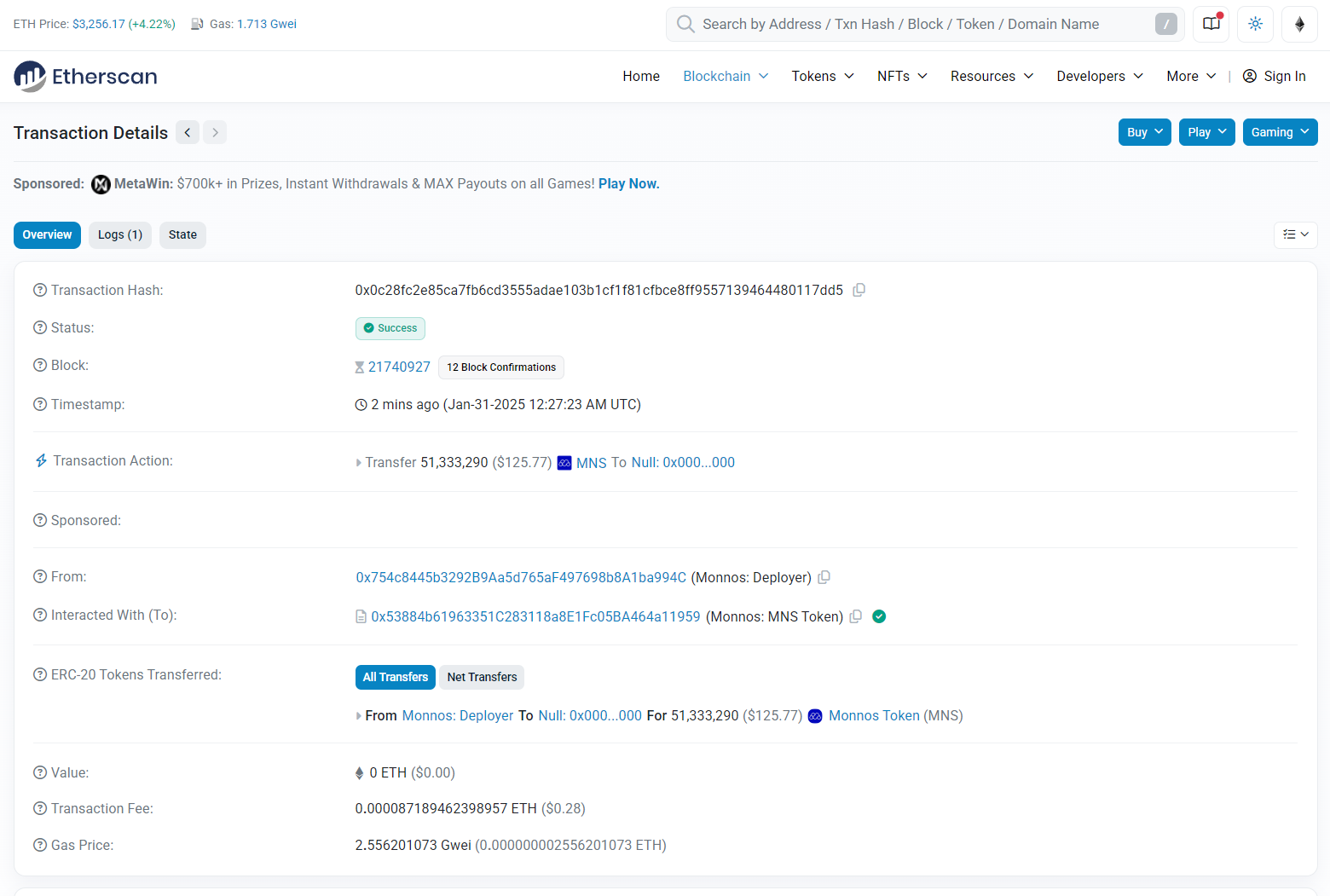The image size is (1330, 896).
Task: Go to Home menu item
Action: [641, 76]
